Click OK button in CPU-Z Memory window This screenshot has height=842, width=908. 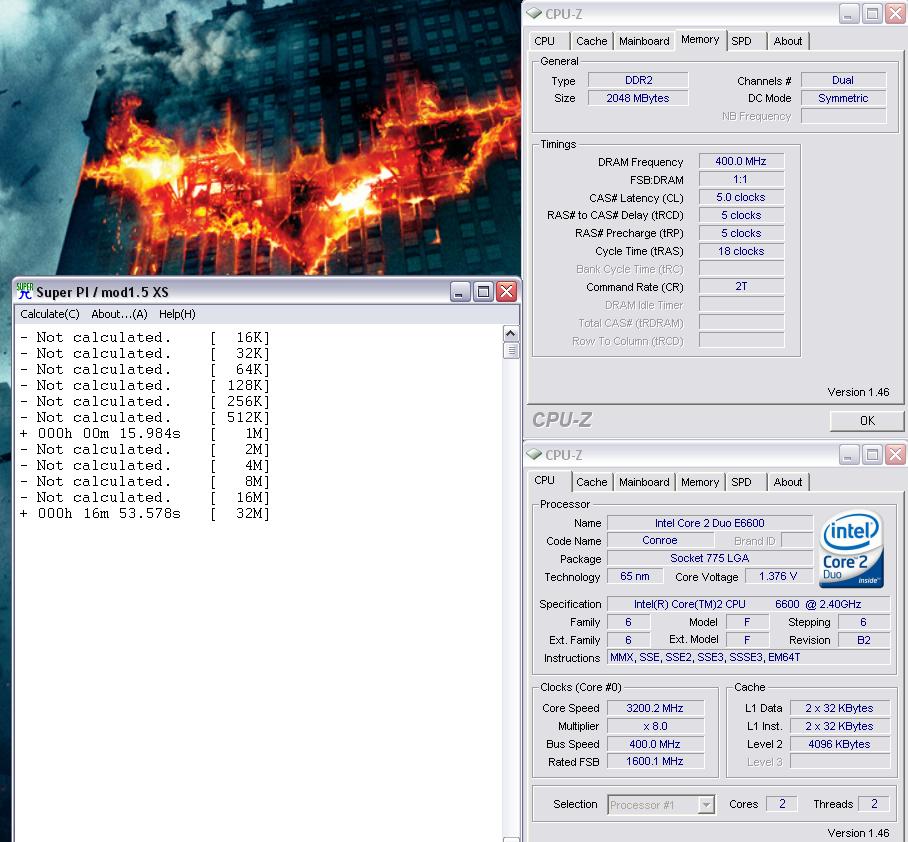tap(867, 421)
